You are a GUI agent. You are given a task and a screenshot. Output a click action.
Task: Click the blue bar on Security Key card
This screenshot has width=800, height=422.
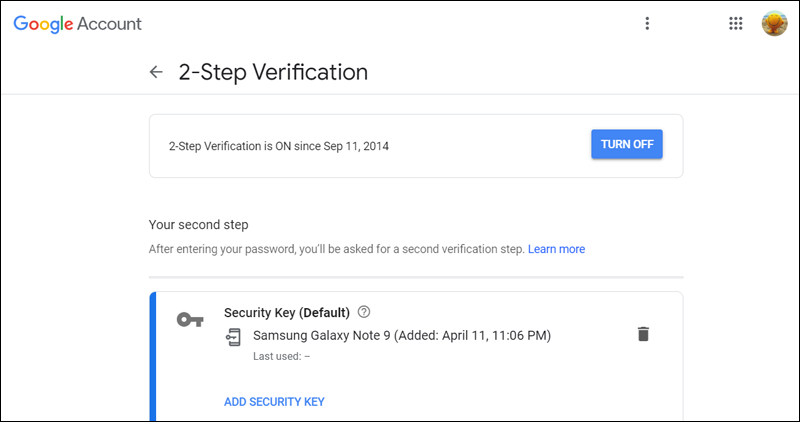tap(153, 357)
